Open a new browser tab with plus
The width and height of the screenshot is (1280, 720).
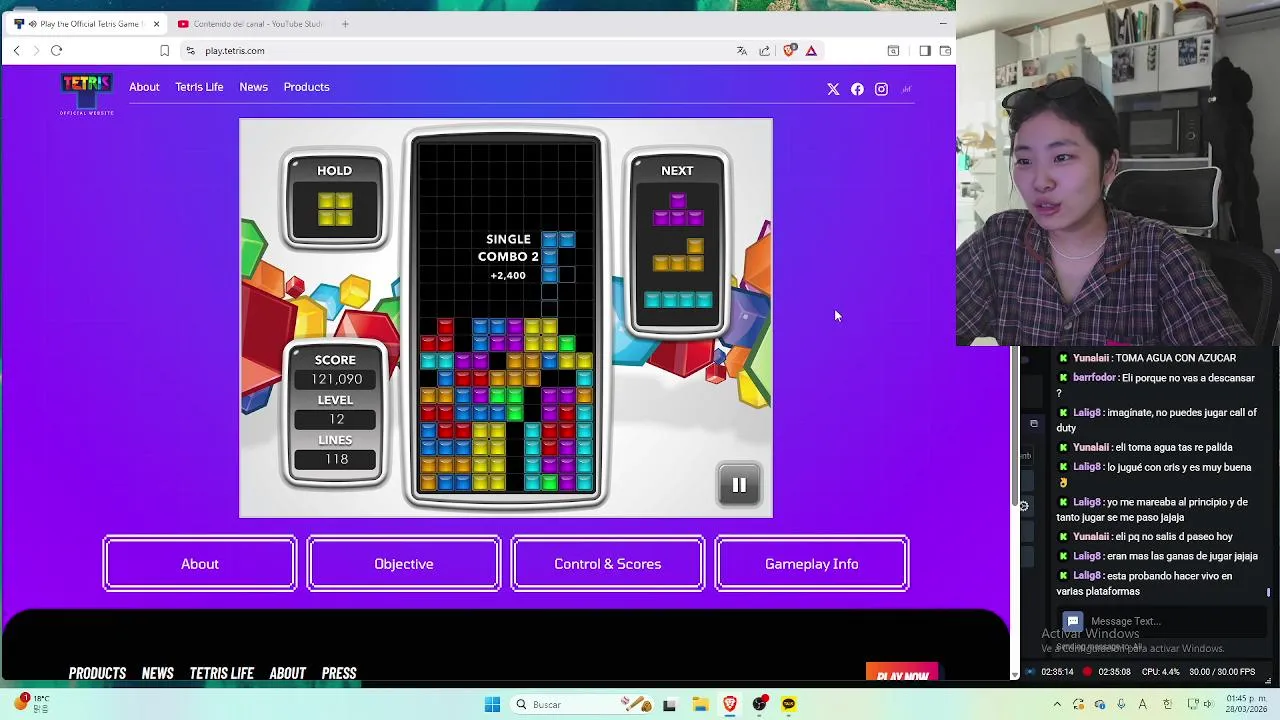(345, 24)
